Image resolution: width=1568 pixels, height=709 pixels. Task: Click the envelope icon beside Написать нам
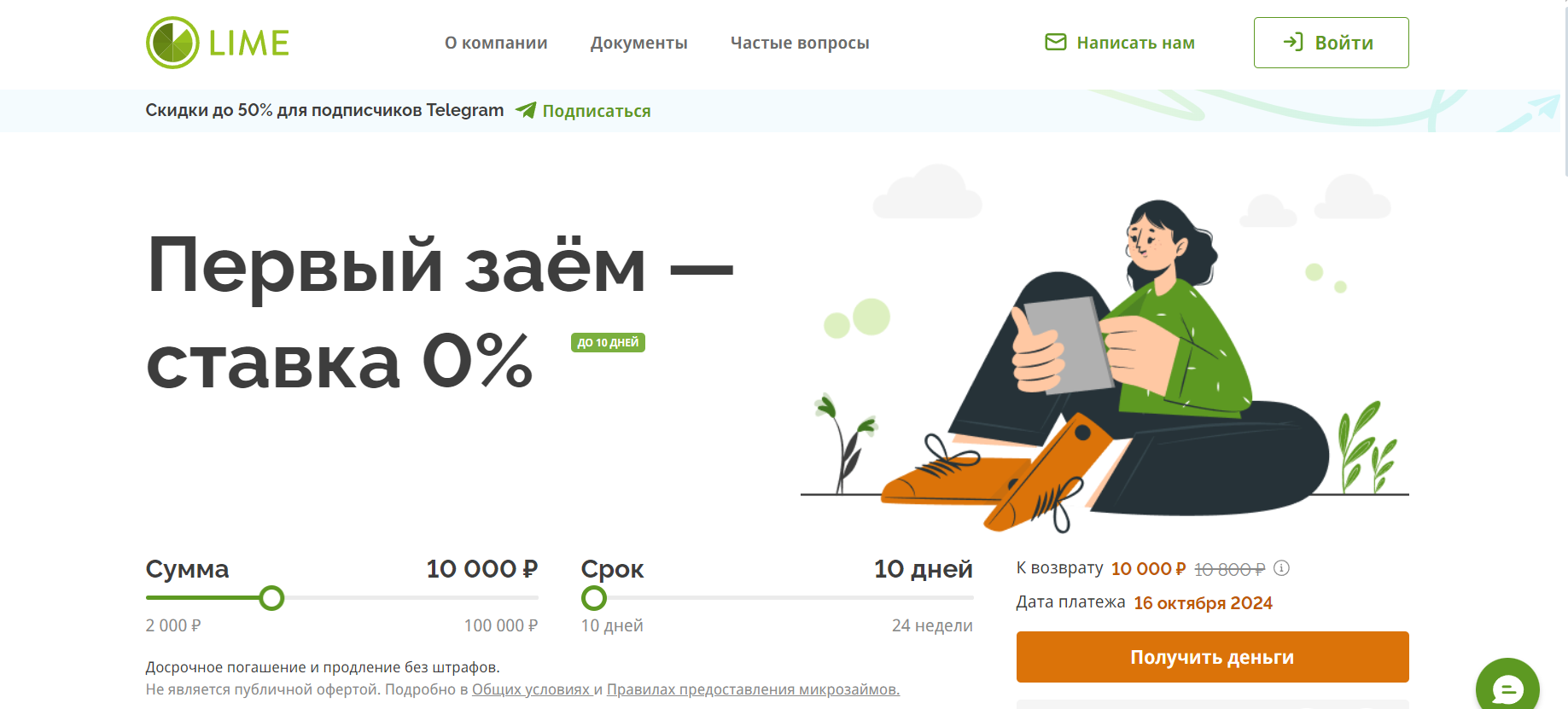click(1056, 42)
